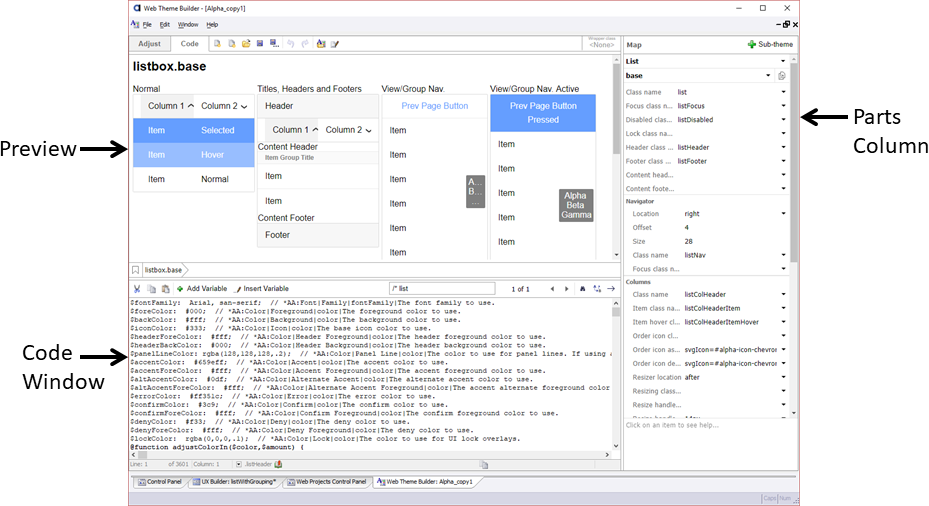Image resolution: width=929 pixels, height=506 pixels.
Task: Restore the inner document window
Action: point(786,24)
